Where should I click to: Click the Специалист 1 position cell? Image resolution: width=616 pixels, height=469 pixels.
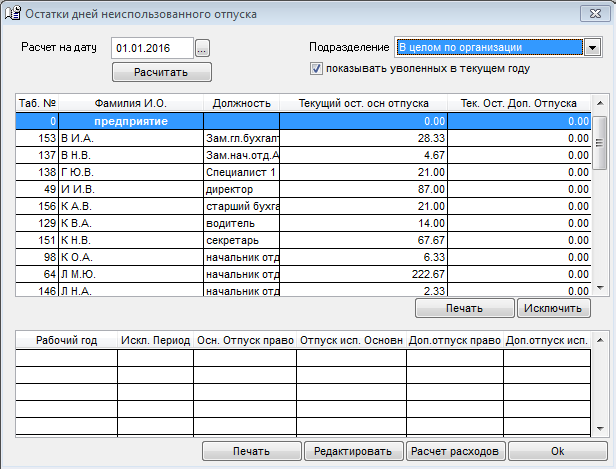(x=242, y=172)
